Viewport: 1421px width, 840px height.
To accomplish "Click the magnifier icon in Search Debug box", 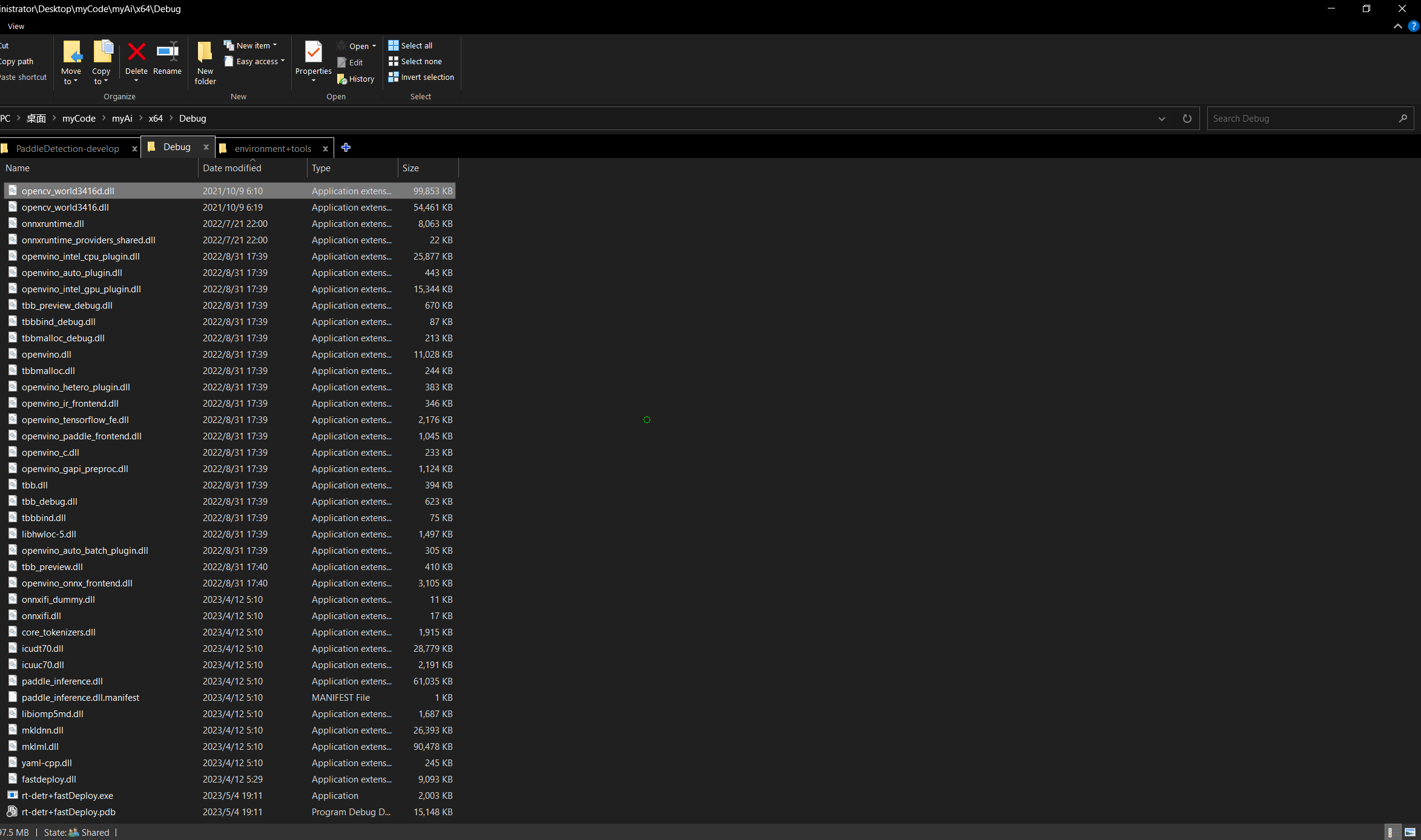I will (1403, 119).
